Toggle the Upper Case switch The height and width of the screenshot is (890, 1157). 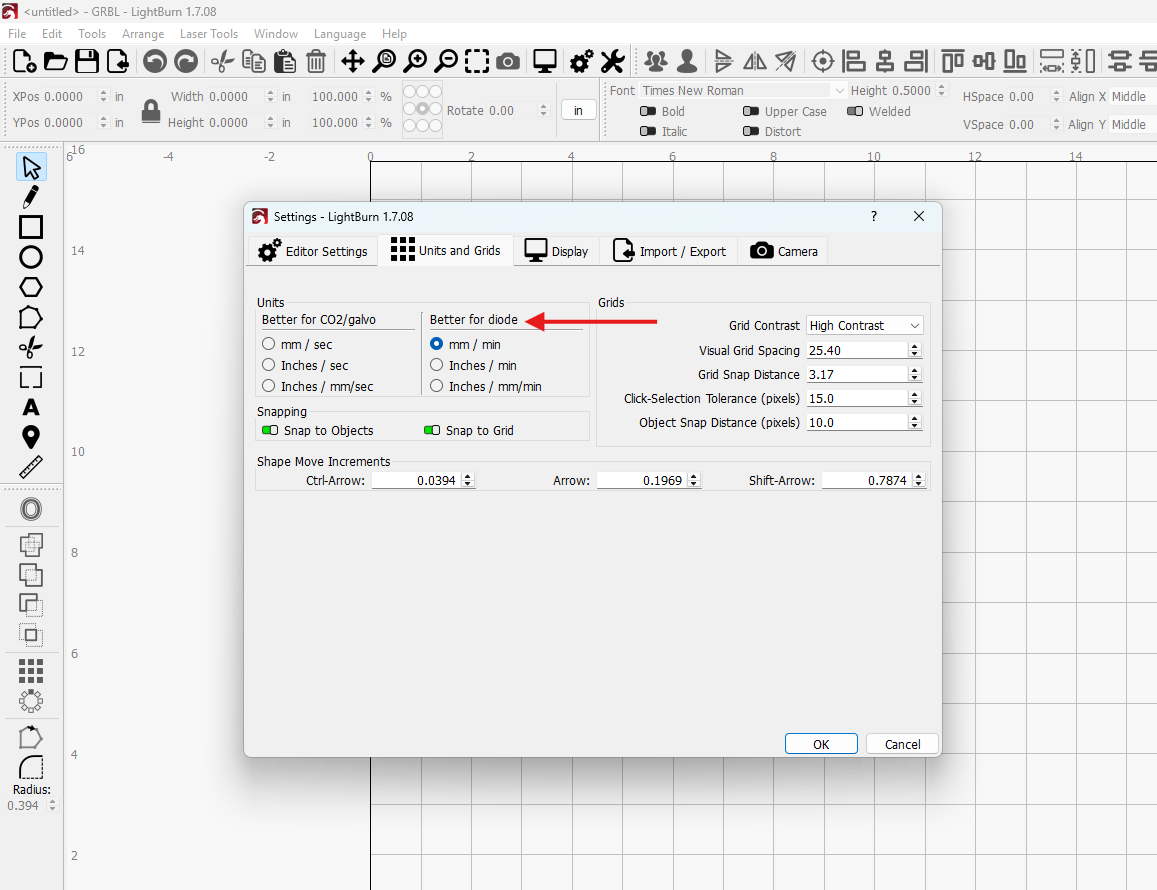tap(751, 111)
